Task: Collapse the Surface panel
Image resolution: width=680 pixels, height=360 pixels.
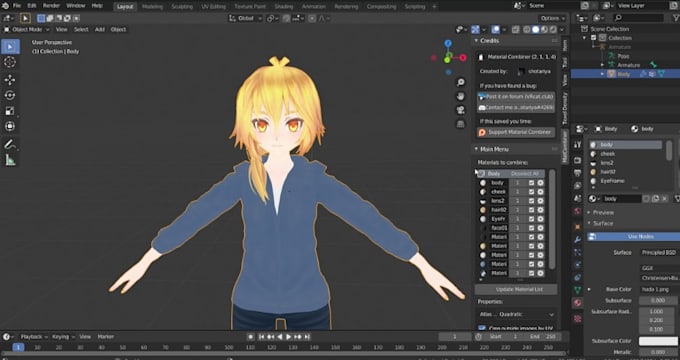Action: [x=589, y=223]
